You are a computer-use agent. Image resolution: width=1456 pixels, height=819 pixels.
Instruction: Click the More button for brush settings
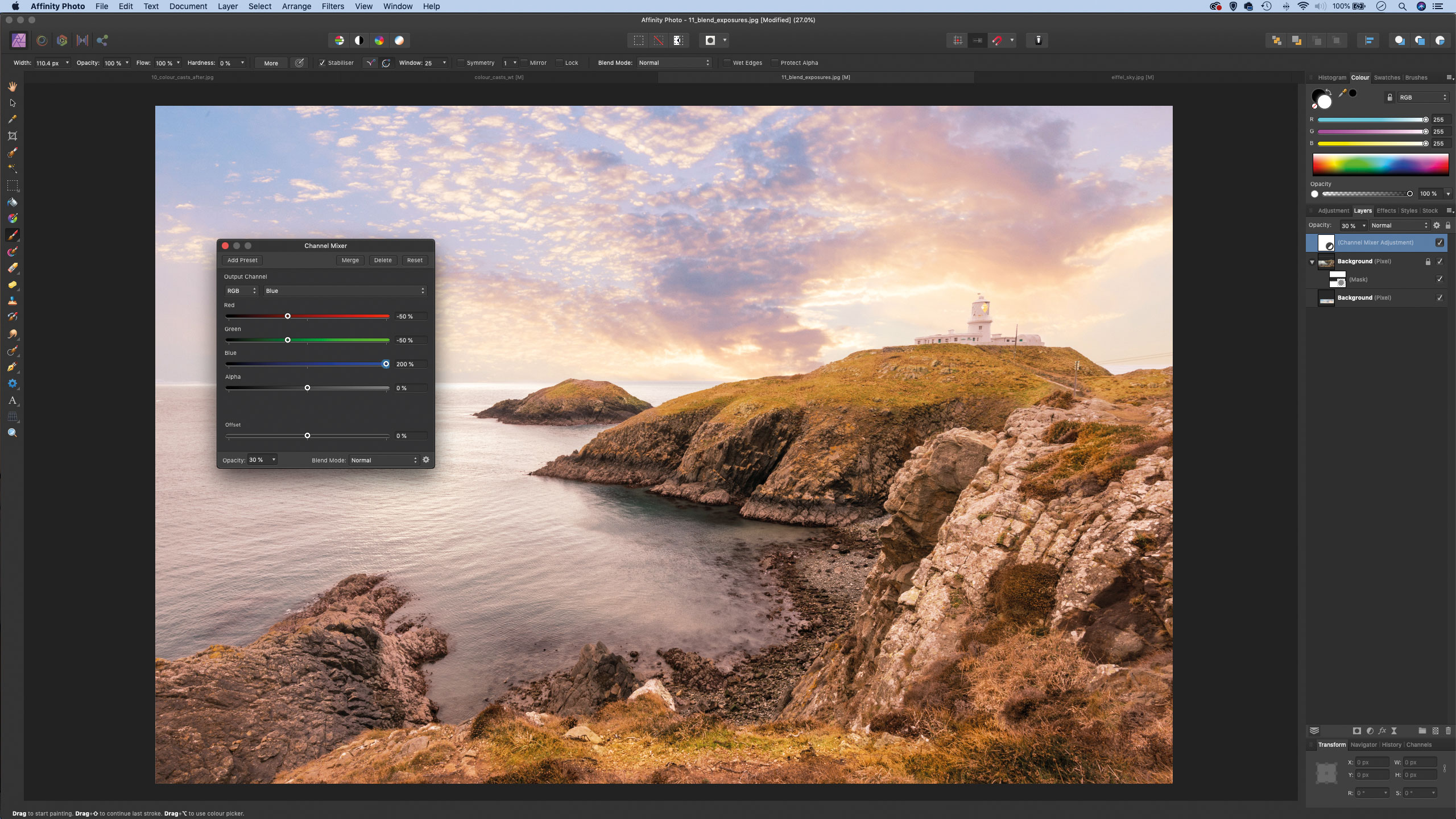(271, 63)
